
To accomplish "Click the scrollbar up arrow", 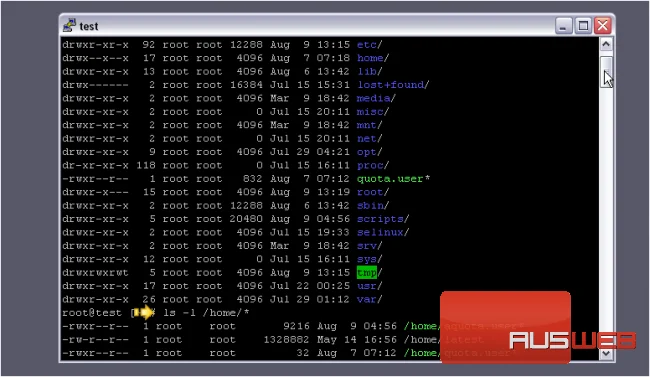I will point(606,44).
